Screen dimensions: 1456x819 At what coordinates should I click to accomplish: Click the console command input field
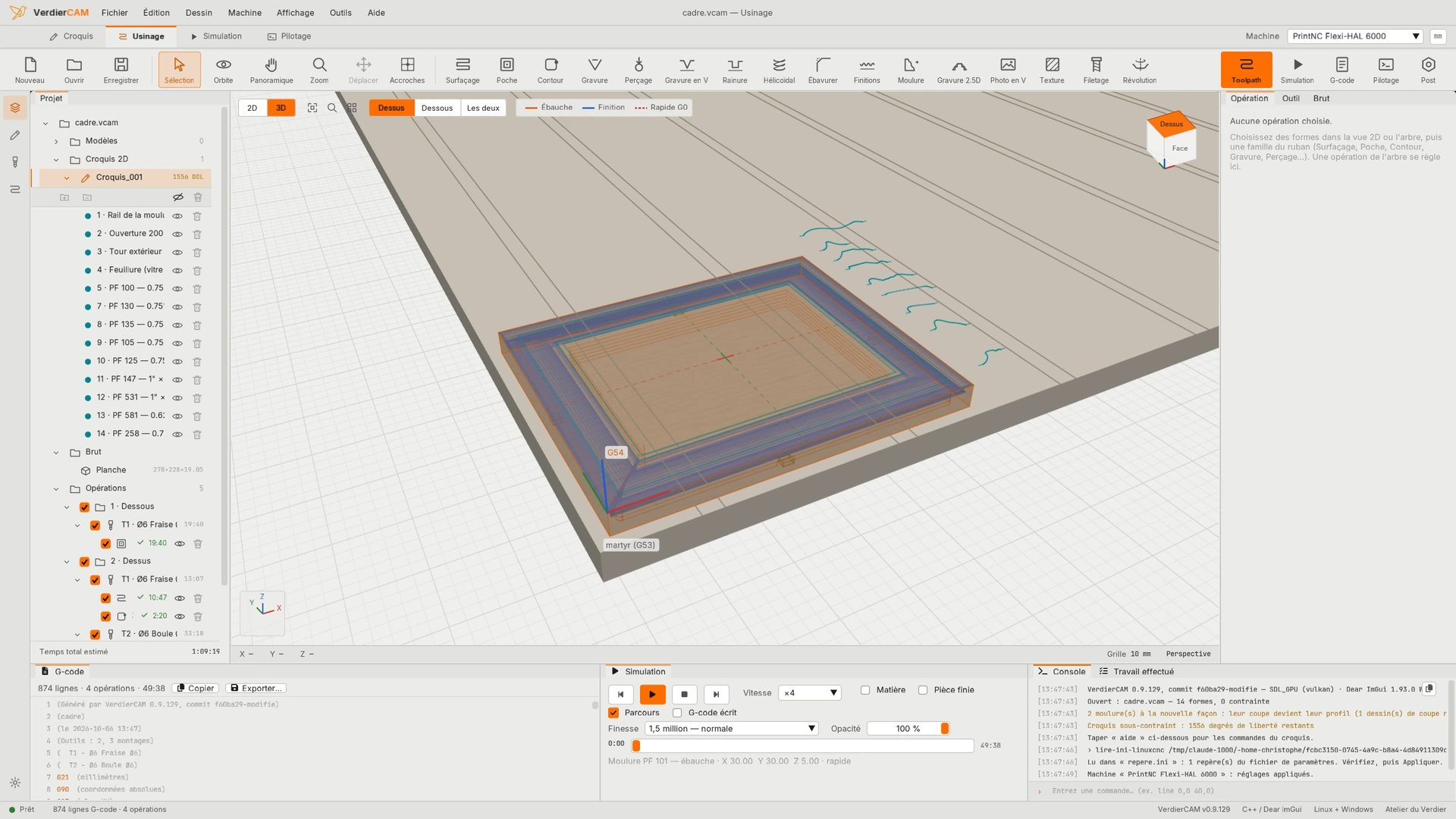point(1244,791)
